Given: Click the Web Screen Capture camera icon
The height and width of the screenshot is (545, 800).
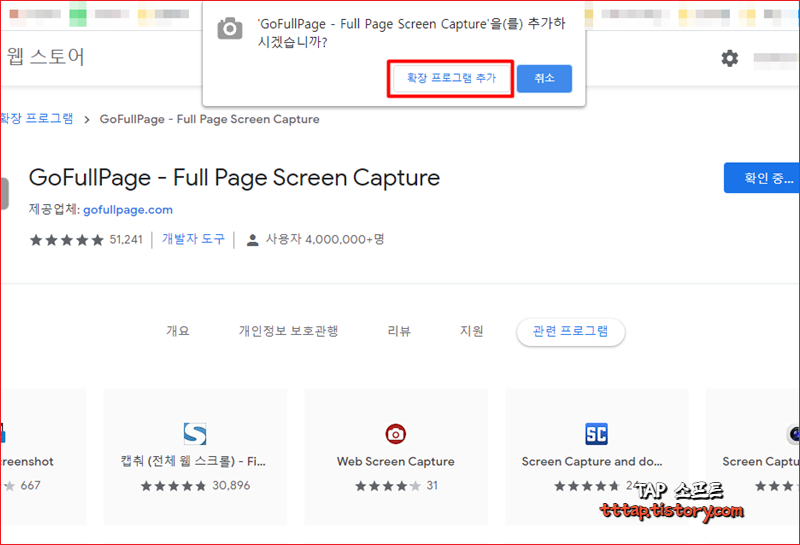Looking at the screenshot, I should tap(395, 434).
